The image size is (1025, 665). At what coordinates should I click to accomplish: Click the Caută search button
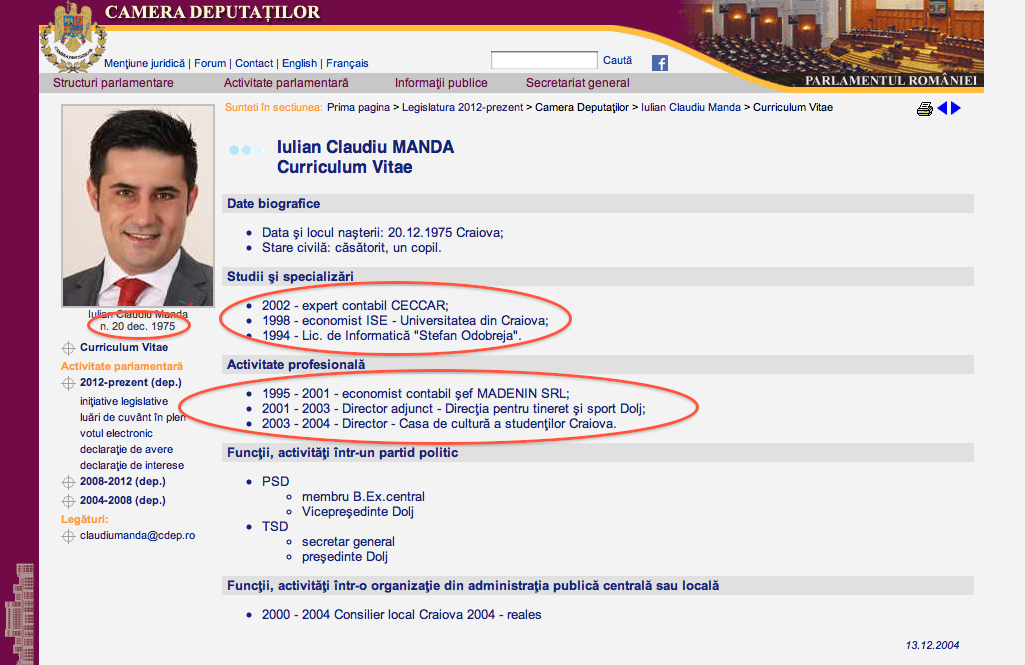coord(618,61)
